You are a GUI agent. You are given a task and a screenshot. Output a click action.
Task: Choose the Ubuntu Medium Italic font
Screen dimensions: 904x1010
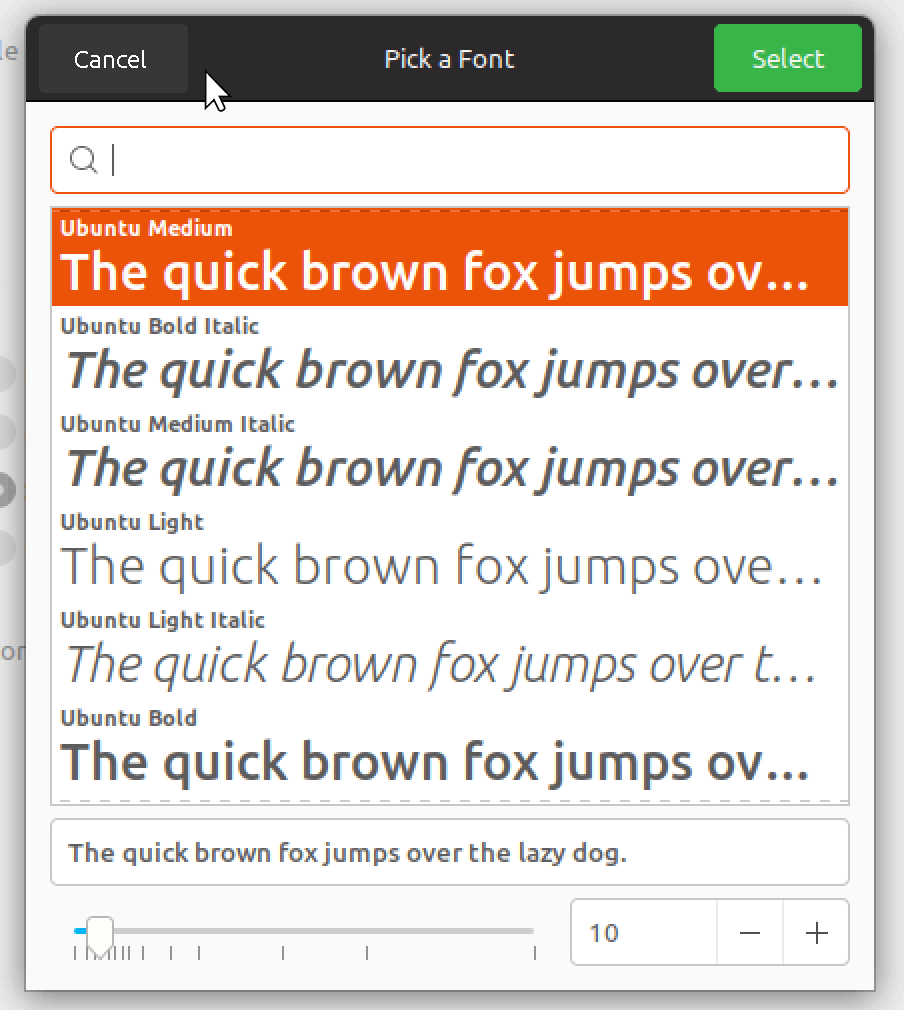(450, 453)
